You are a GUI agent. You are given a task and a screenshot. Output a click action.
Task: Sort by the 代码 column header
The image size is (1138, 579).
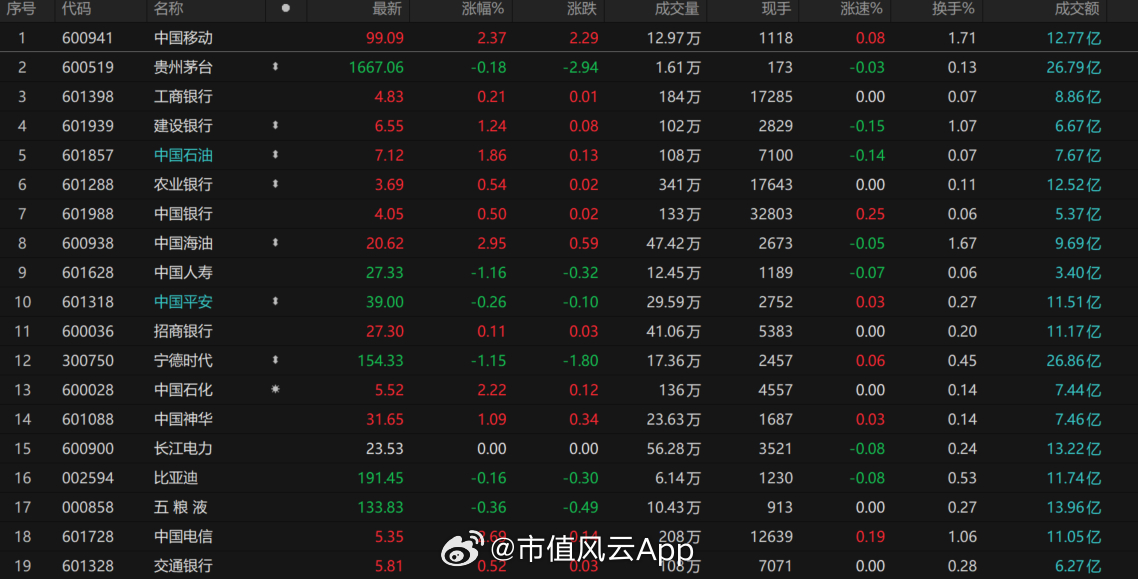[x=76, y=9]
